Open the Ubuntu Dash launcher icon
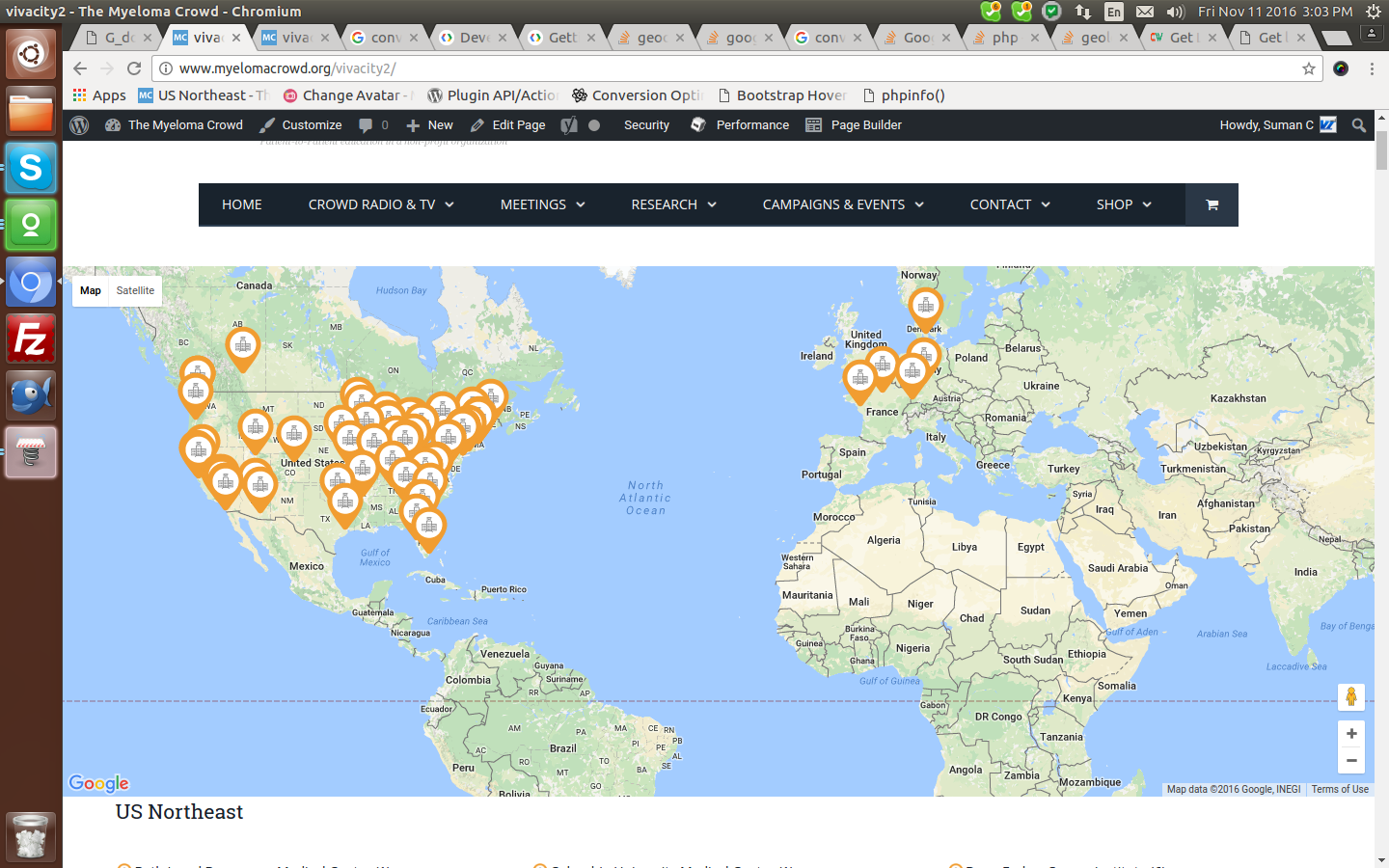Image resolution: width=1389 pixels, height=868 pixels. [x=31, y=55]
